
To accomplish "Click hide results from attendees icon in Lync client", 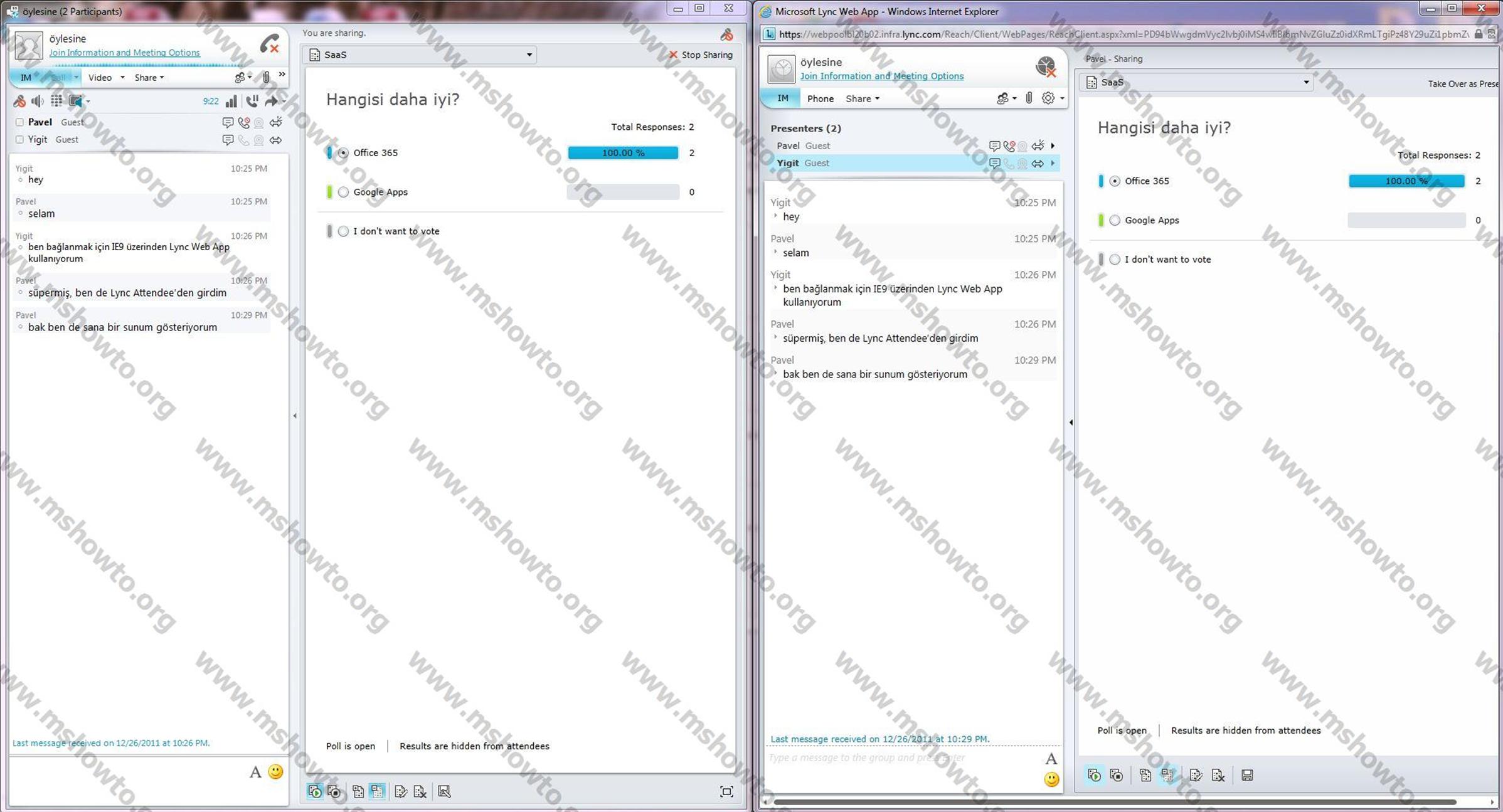I will 377,791.
